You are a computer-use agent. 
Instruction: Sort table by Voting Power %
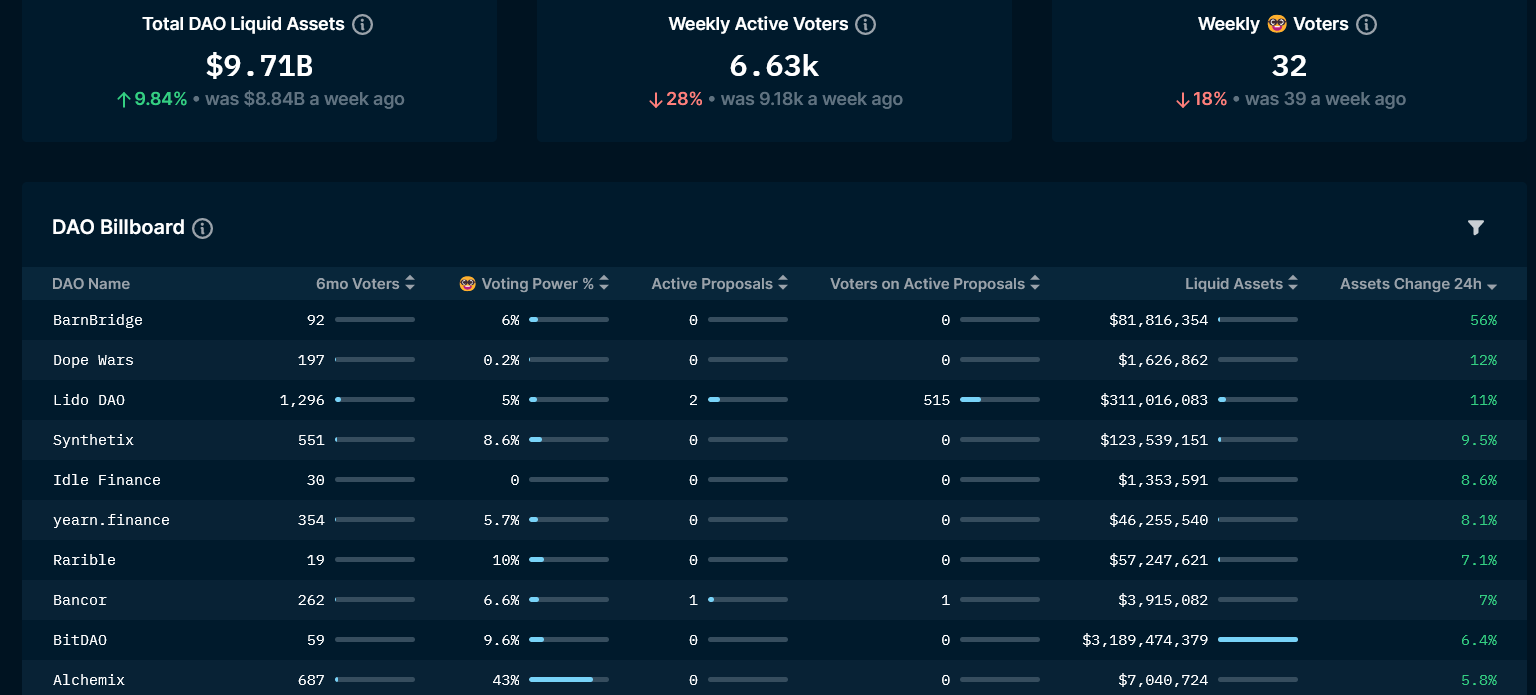[x=534, y=284]
